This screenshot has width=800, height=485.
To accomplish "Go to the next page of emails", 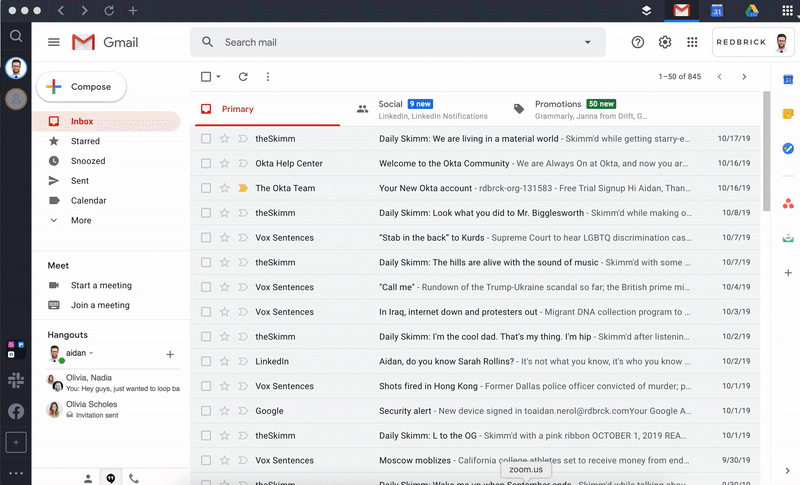I will pos(744,76).
